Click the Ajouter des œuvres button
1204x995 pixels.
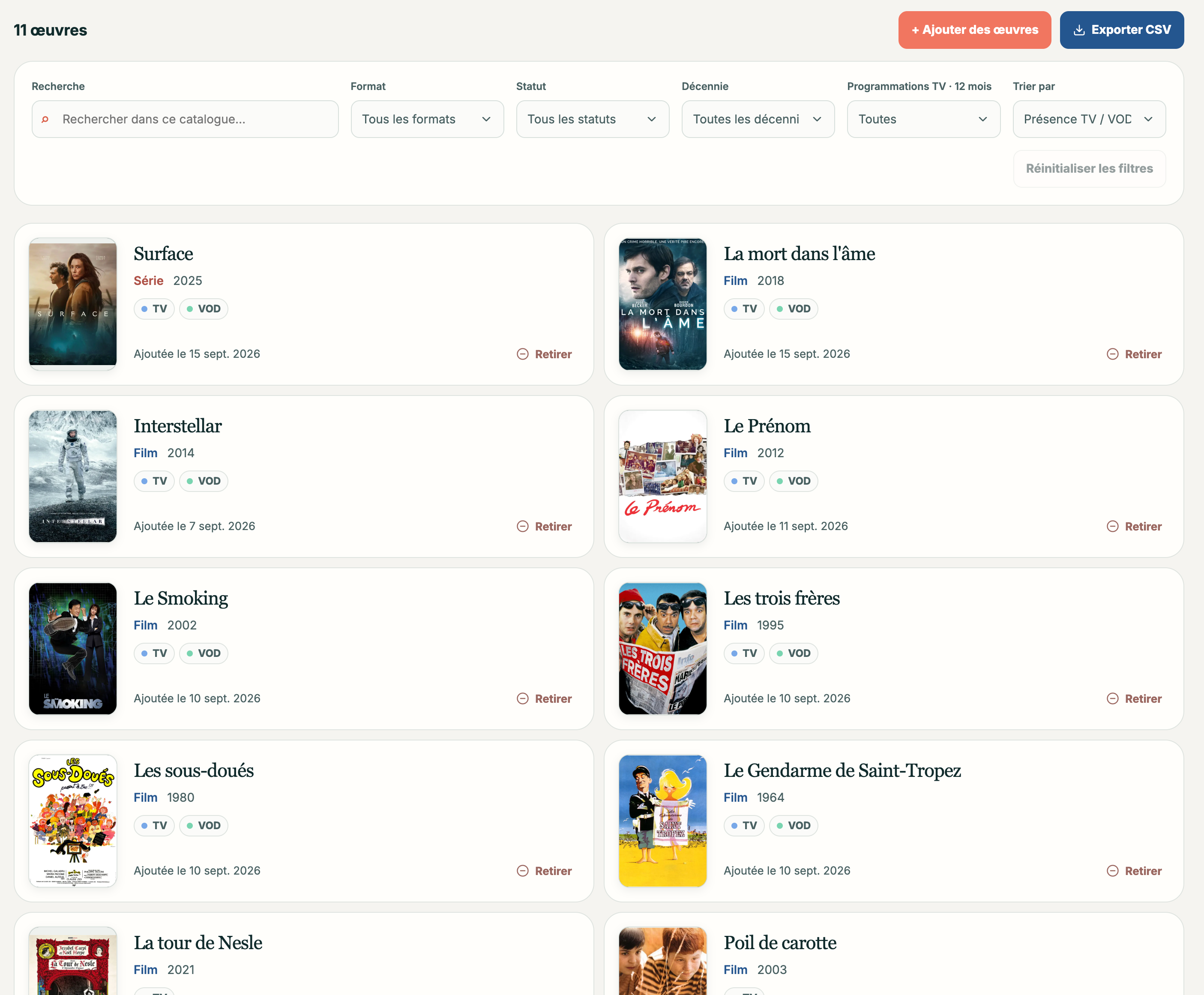click(974, 30)
